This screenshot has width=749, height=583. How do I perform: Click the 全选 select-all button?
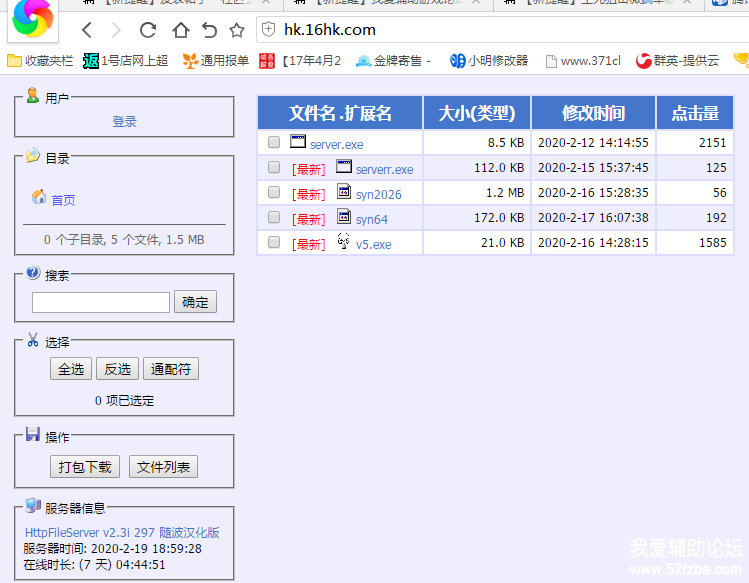(71, 369)
